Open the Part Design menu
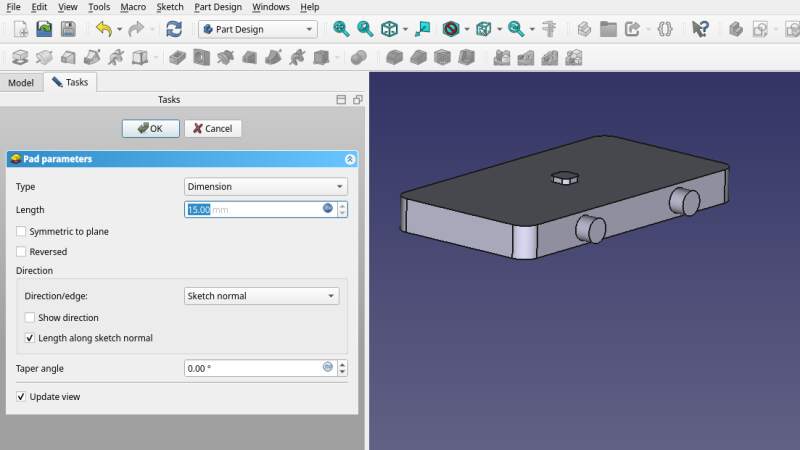This screenshot has height=450, width=800. point(218,7)
